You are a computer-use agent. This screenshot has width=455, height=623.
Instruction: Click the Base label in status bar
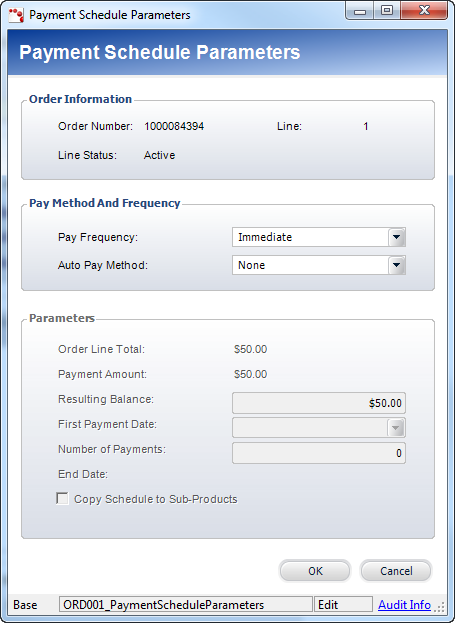pyautogui.click(x=25, y=605)
